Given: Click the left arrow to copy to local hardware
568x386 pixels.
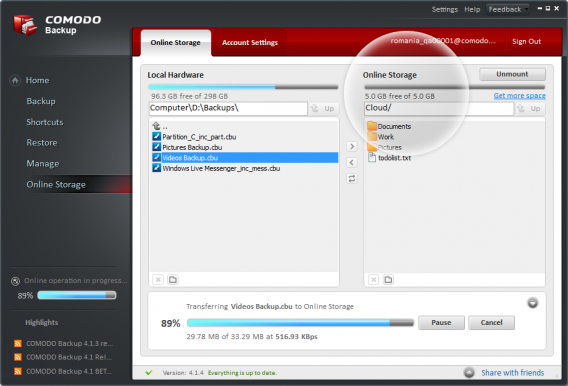Looking at the screenshot, I should point(352,162).
